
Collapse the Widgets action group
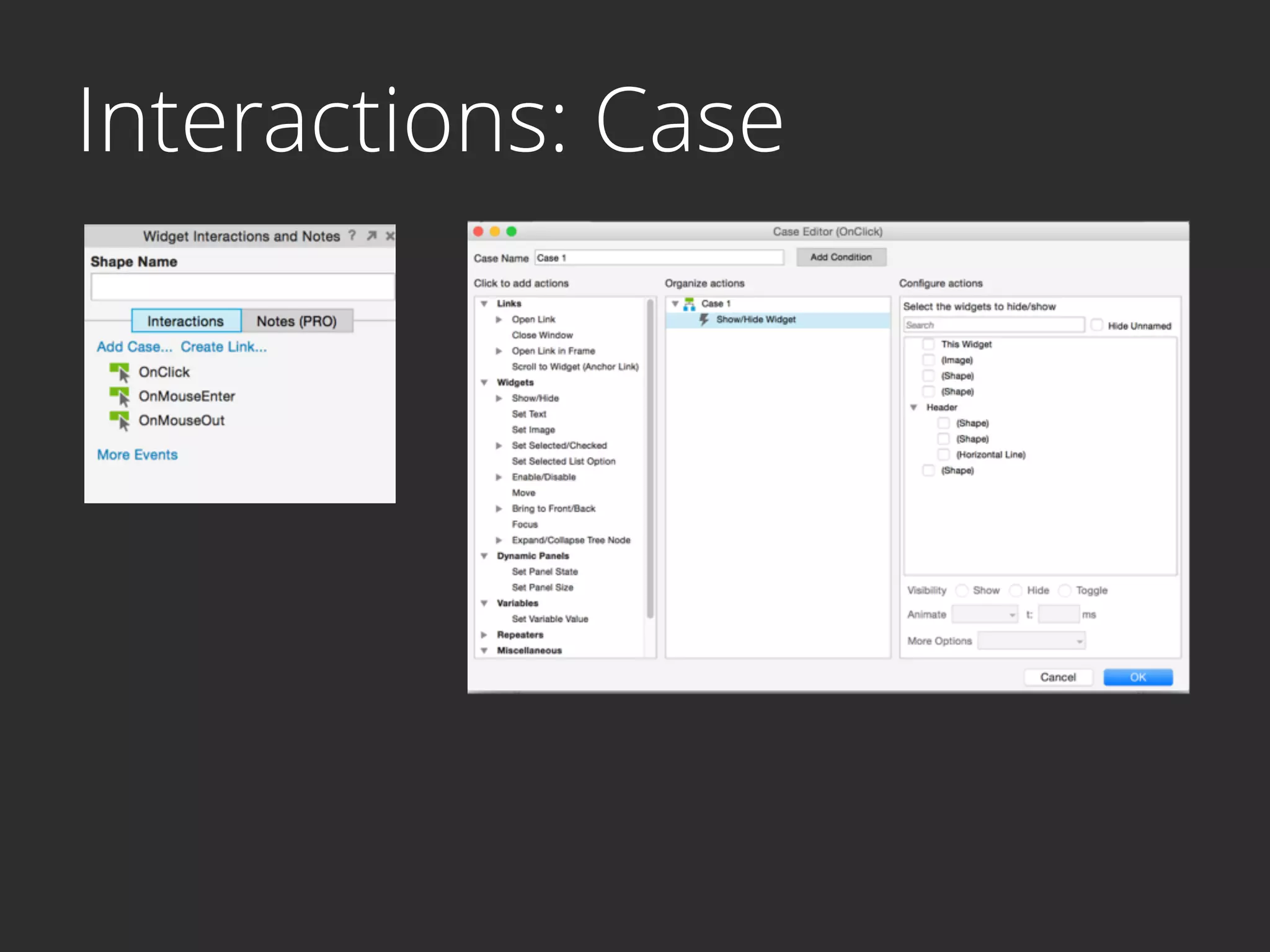[484, 382]
